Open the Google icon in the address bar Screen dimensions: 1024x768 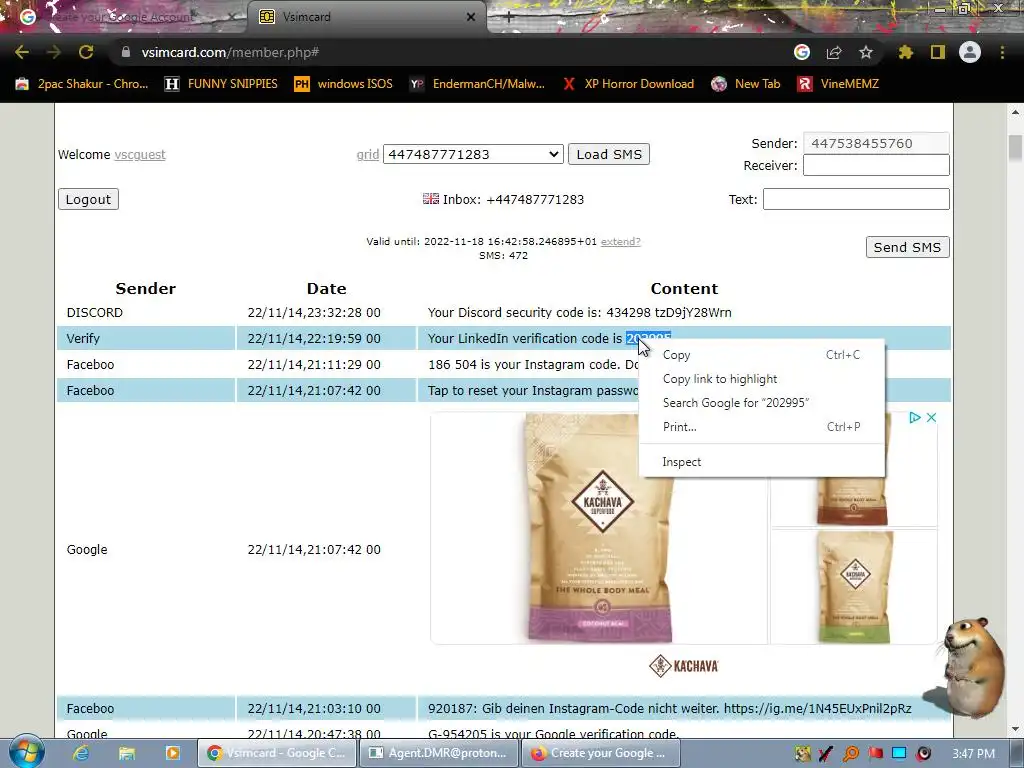pos(802,52)
